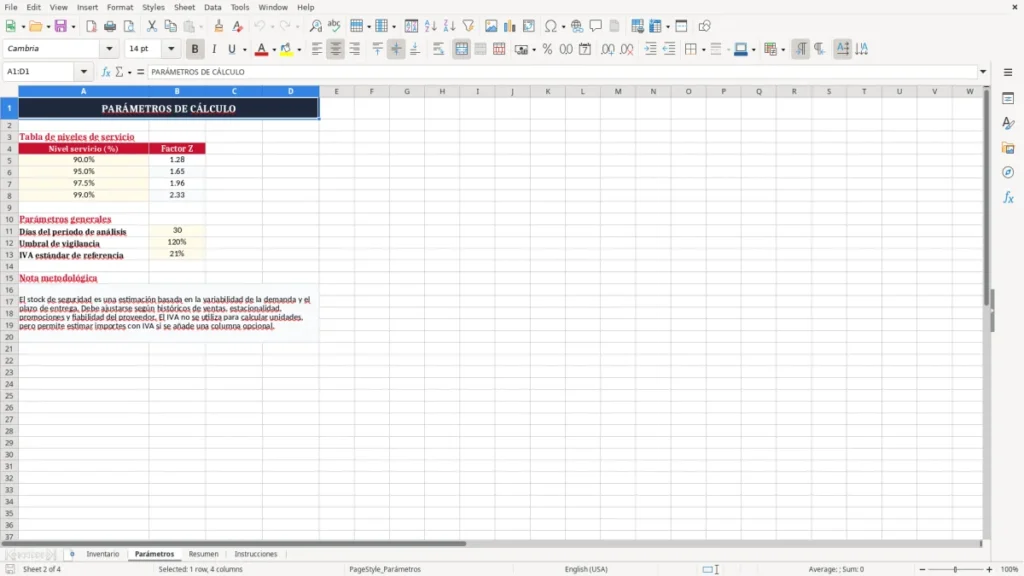Toggle Align Left button
This screenshot has width=1024, height=576.
[x=317, y=49]
